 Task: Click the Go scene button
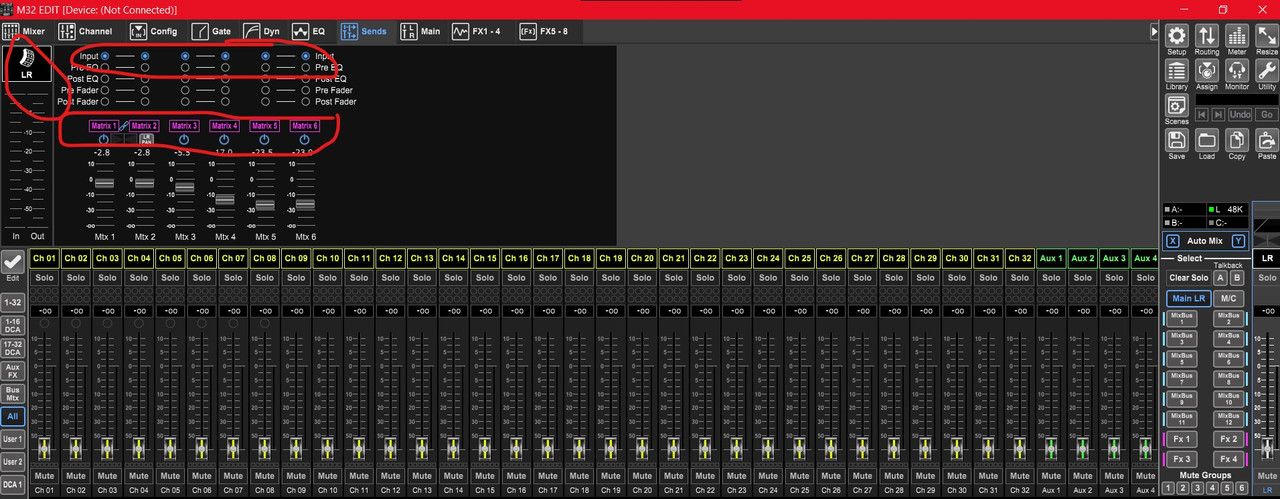[1267, 115]
